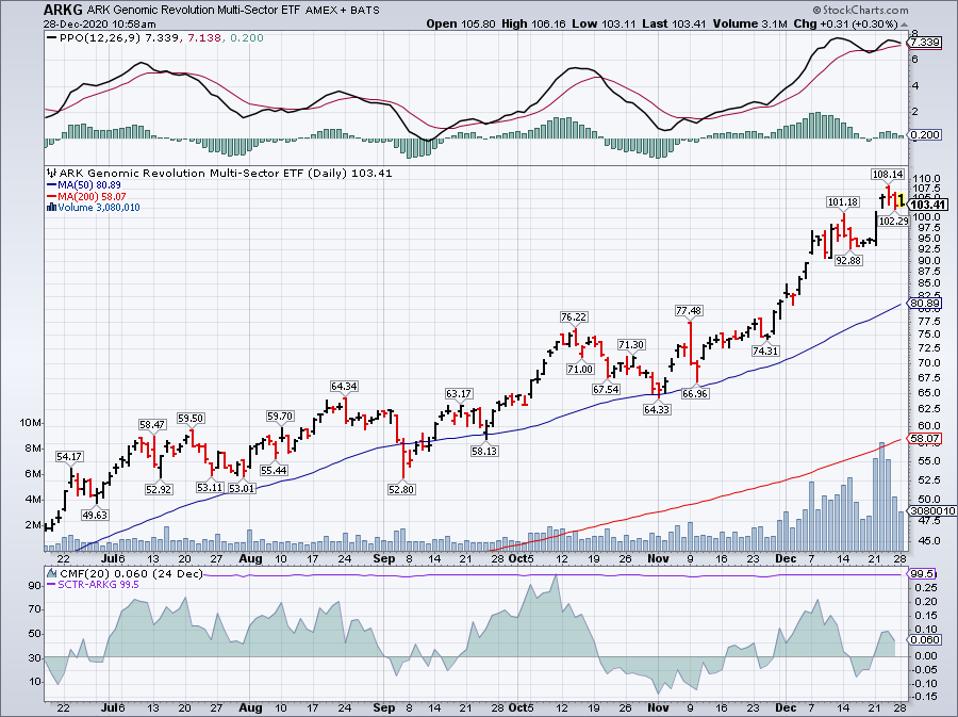Click the 76.22 peak price label
The height and width of the screenshot is (717, 958).
point(574,317)
